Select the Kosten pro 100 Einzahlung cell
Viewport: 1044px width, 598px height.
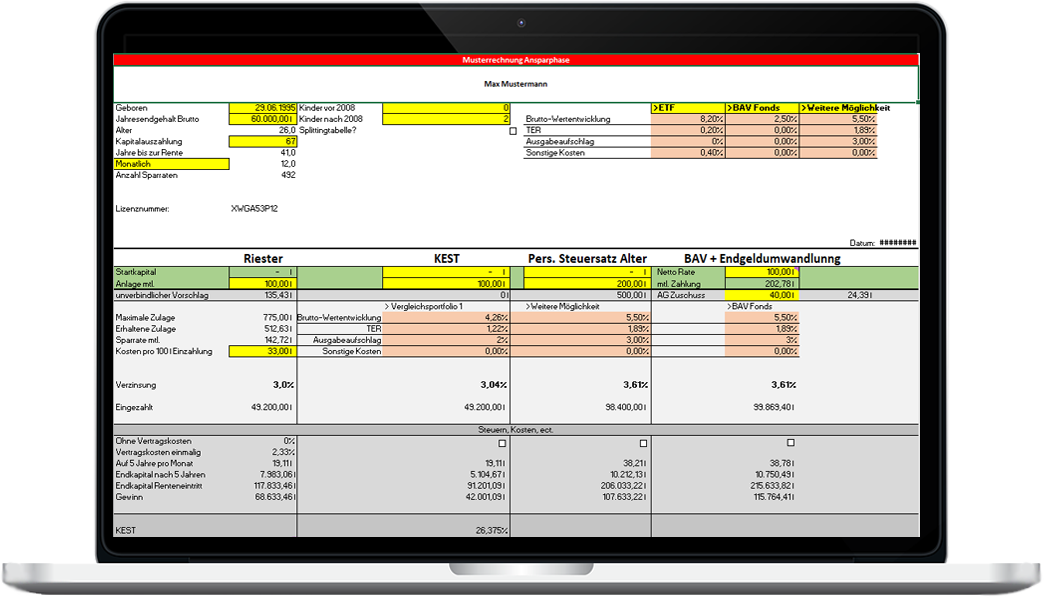263,352
